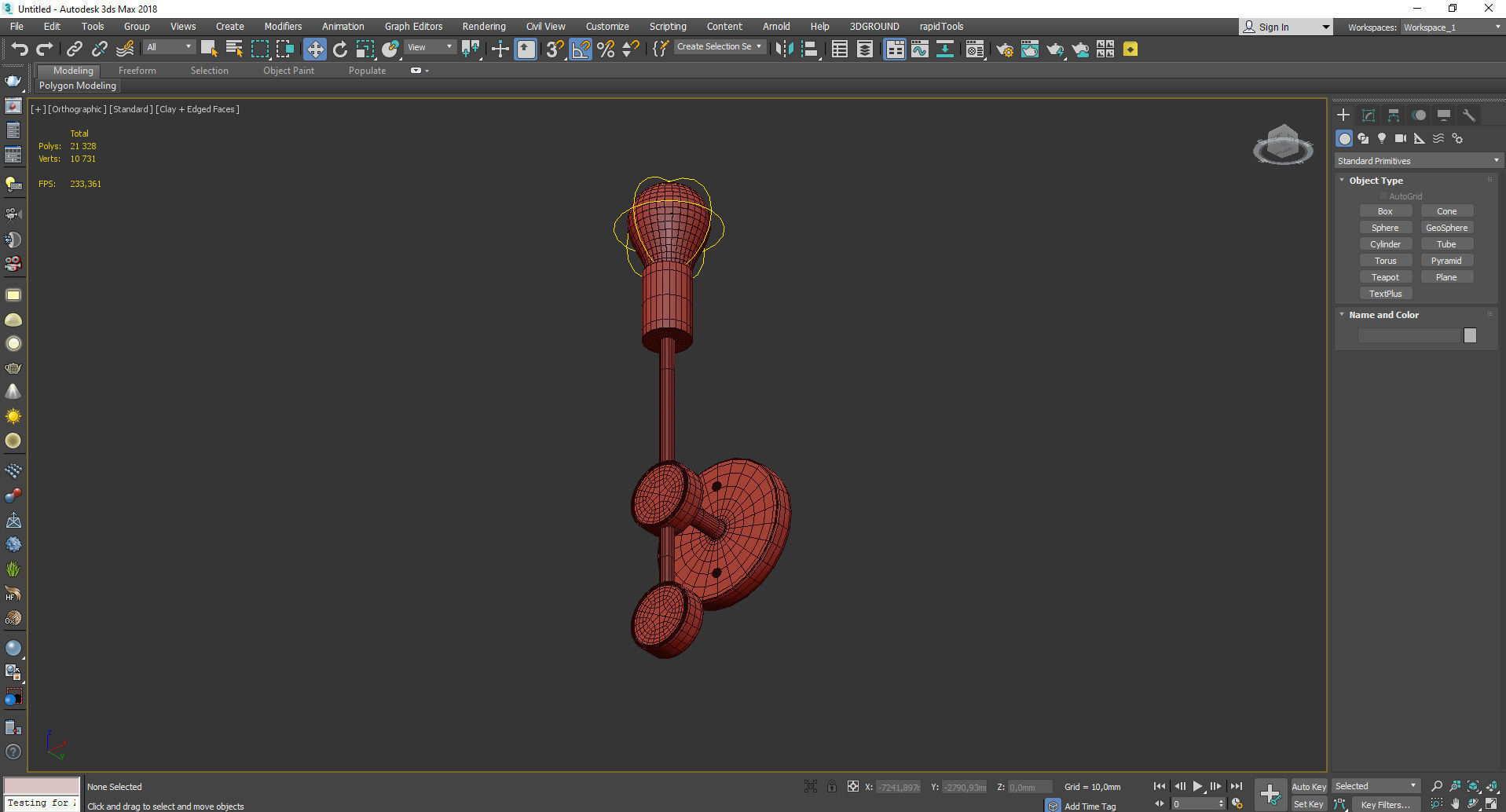Click the Sphere primitive button
Viewport: 1506px width, 812px height.
(x=1385, y=228)
